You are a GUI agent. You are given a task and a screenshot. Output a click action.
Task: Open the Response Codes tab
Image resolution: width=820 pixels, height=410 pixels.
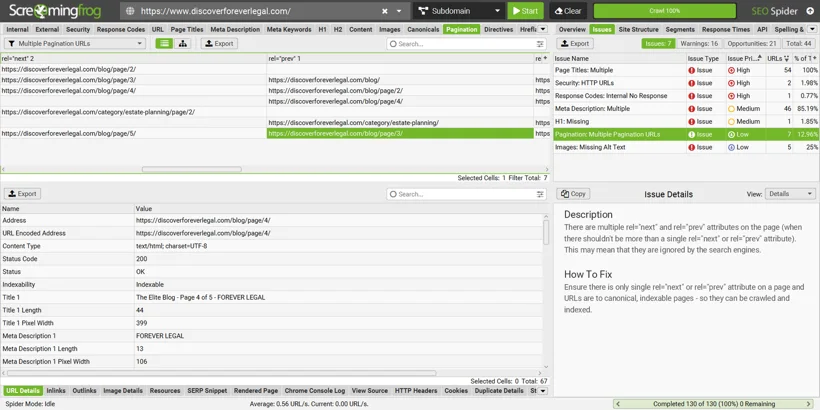(x=121, y=29)
